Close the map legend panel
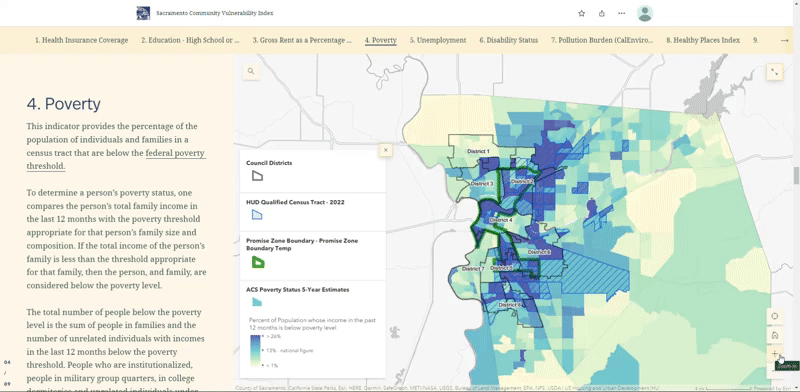Viewport: 800px width, 392px height. point(386,150)
